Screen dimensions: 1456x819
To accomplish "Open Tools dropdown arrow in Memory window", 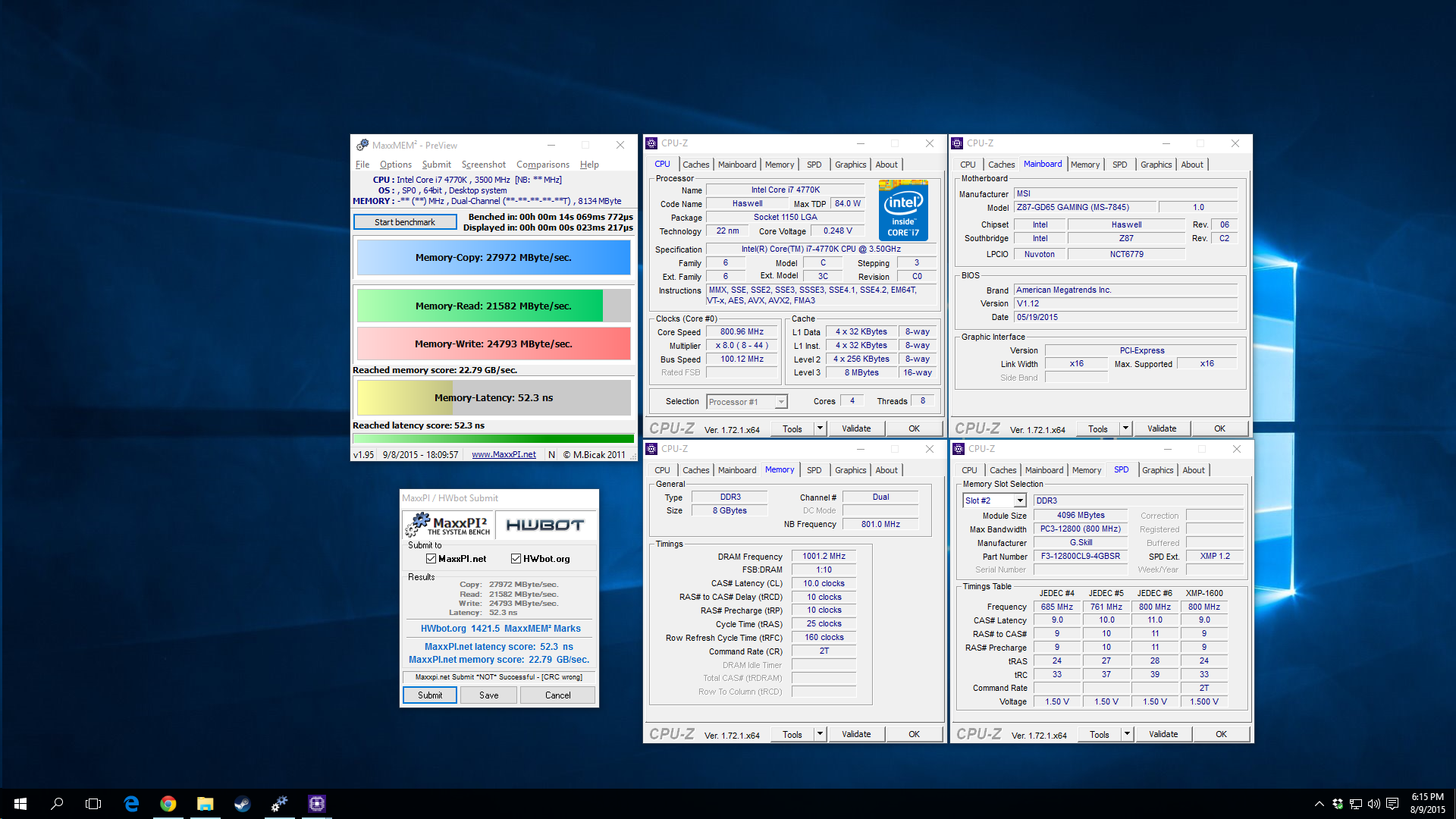I will [x=820, y=734].
